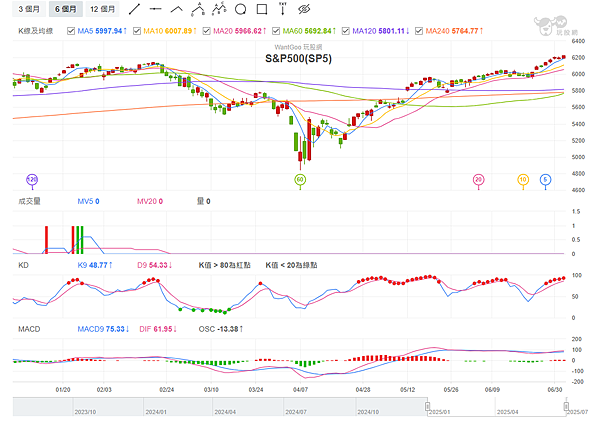Click the MA240 5764.77 value text
Viewport: 600px width, 421px height.
pos(454,31)
